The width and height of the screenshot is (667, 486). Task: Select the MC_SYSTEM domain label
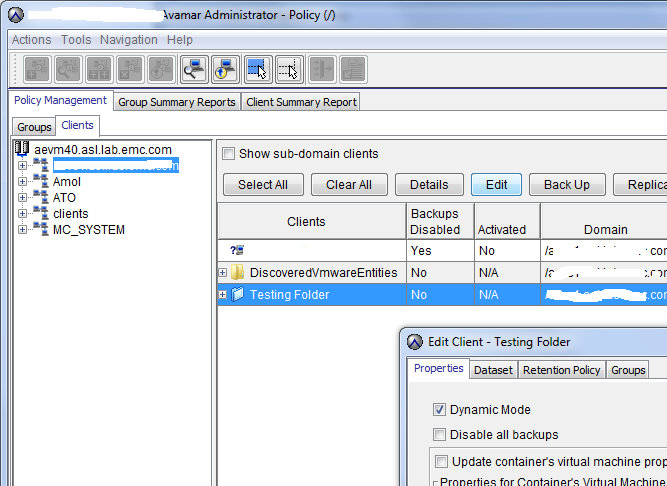(x=89, y=230)
